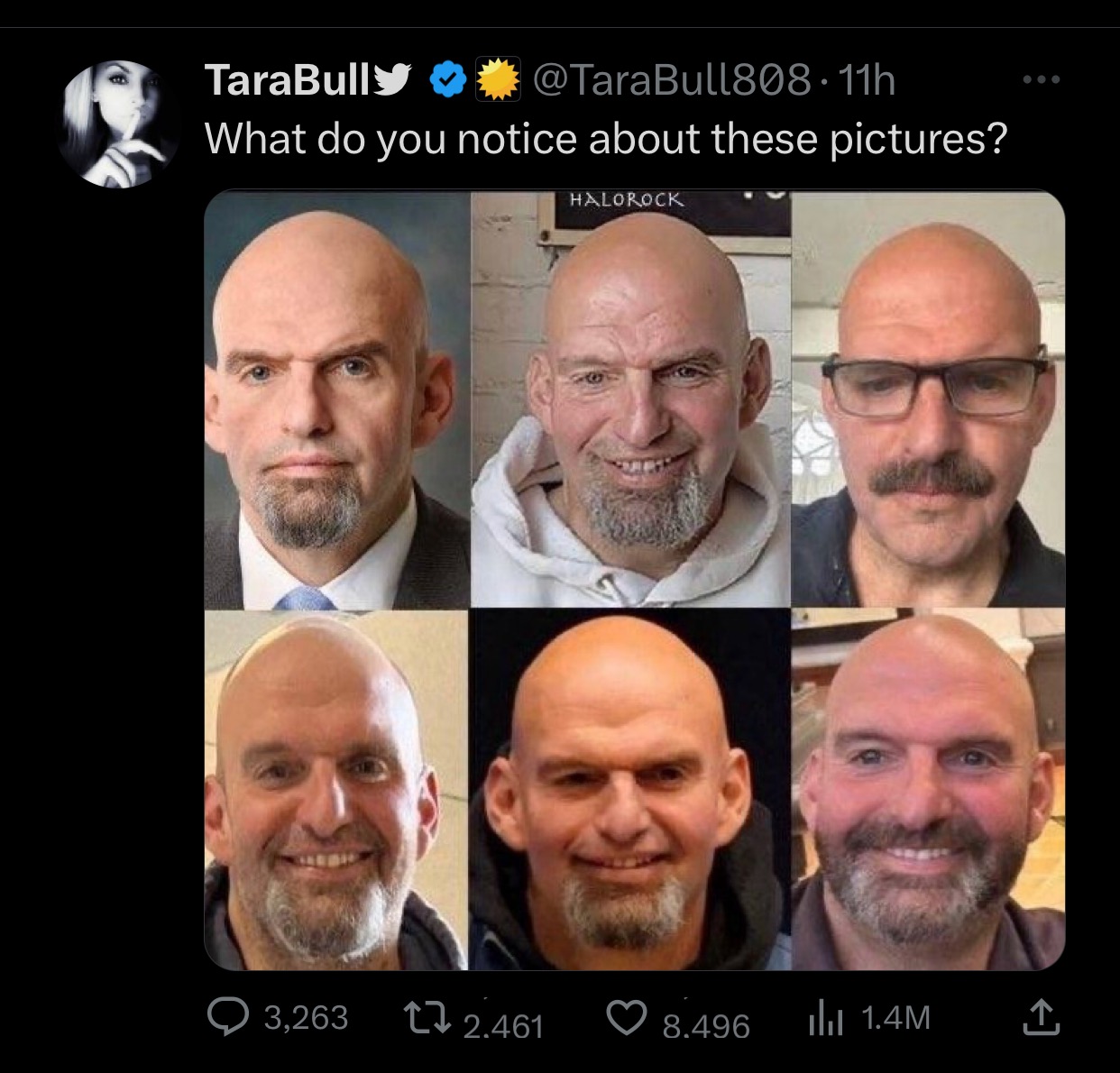Click the TaraBull display name
Image resolution: width=1120 pixels, height=1073 pixels.
(x=288, y=81)
